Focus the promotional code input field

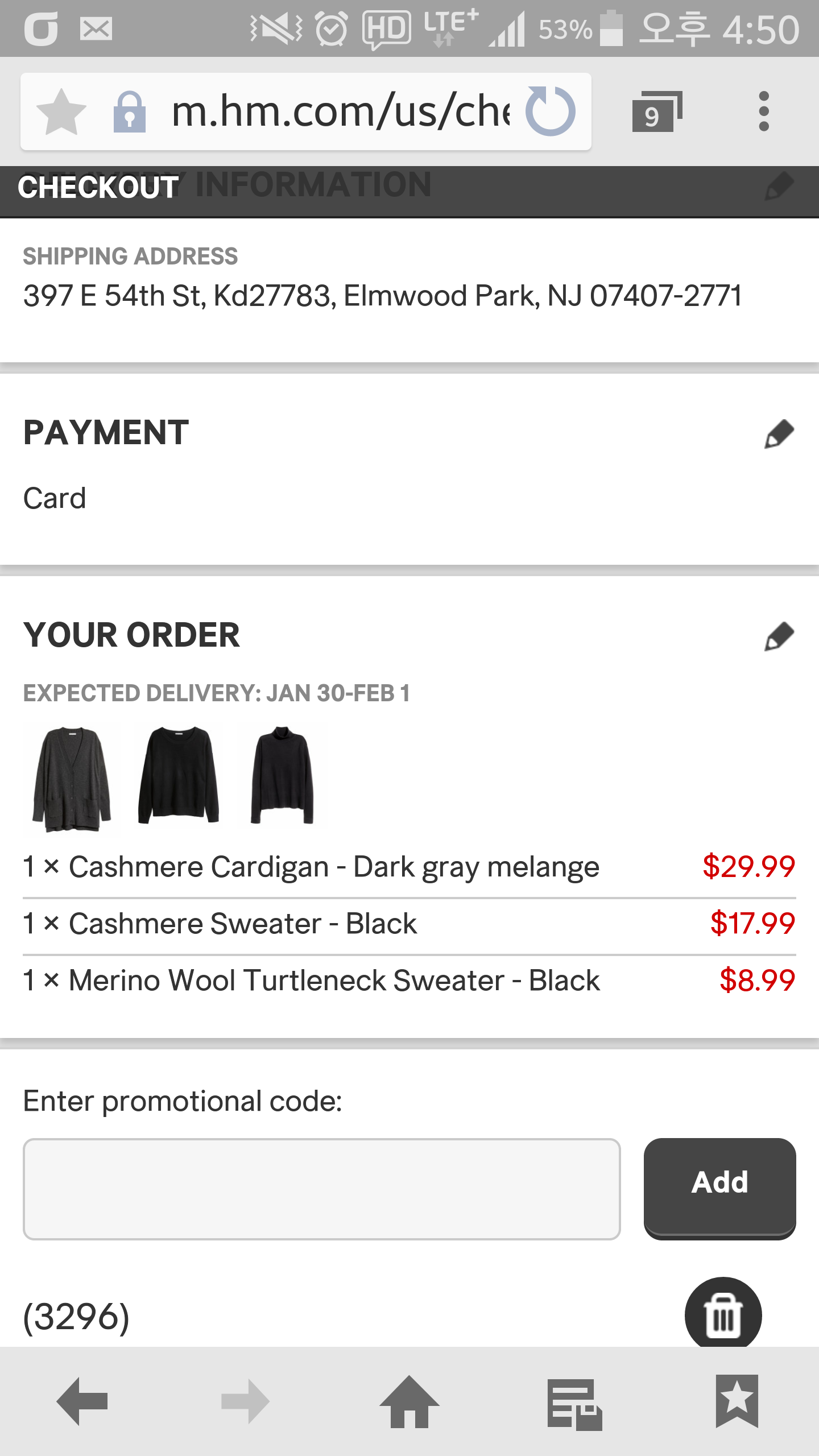pyautogui.click(x=321, y=1189)
